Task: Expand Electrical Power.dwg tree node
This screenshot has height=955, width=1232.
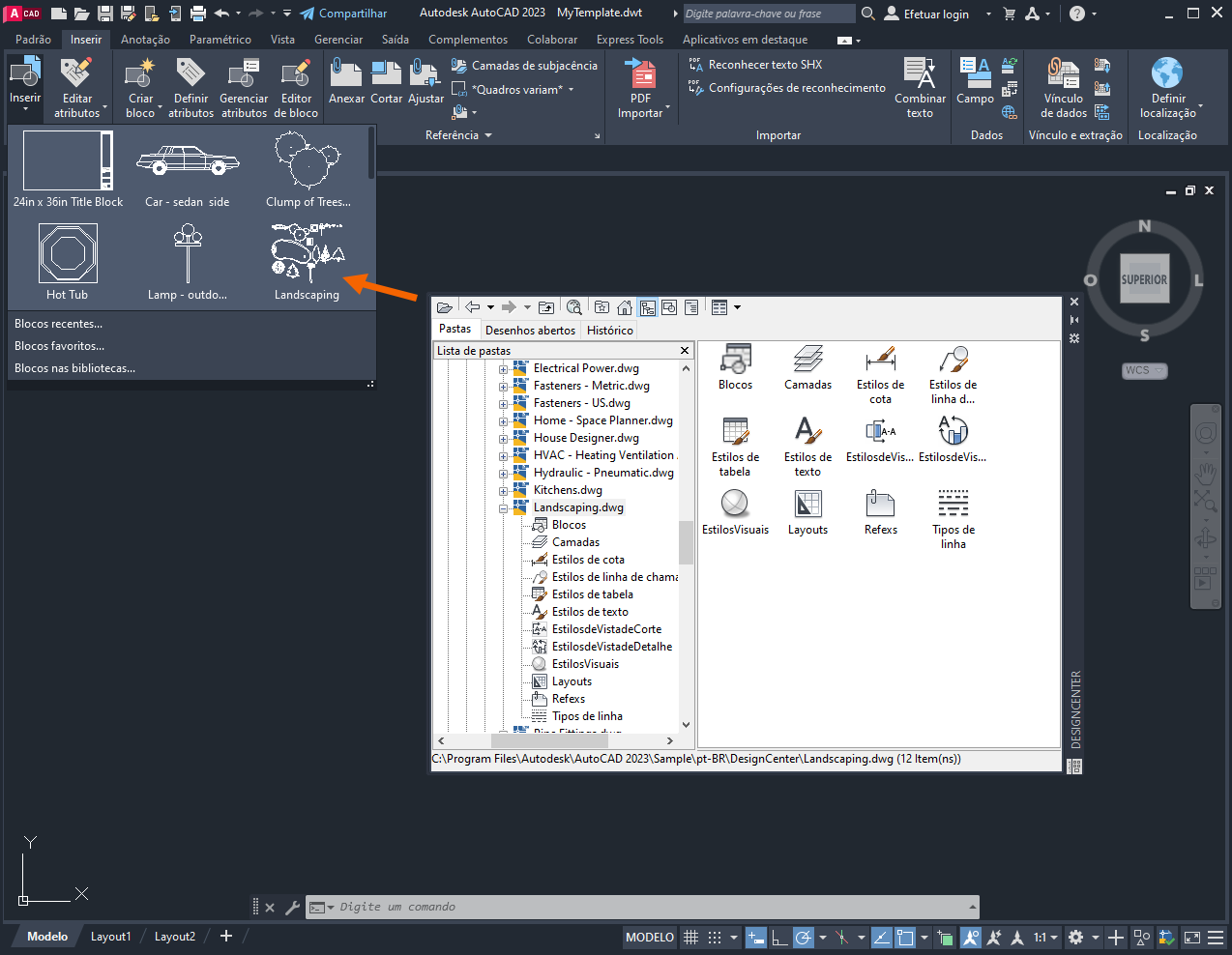Action: pyautogui.click(x=503, y=369)
